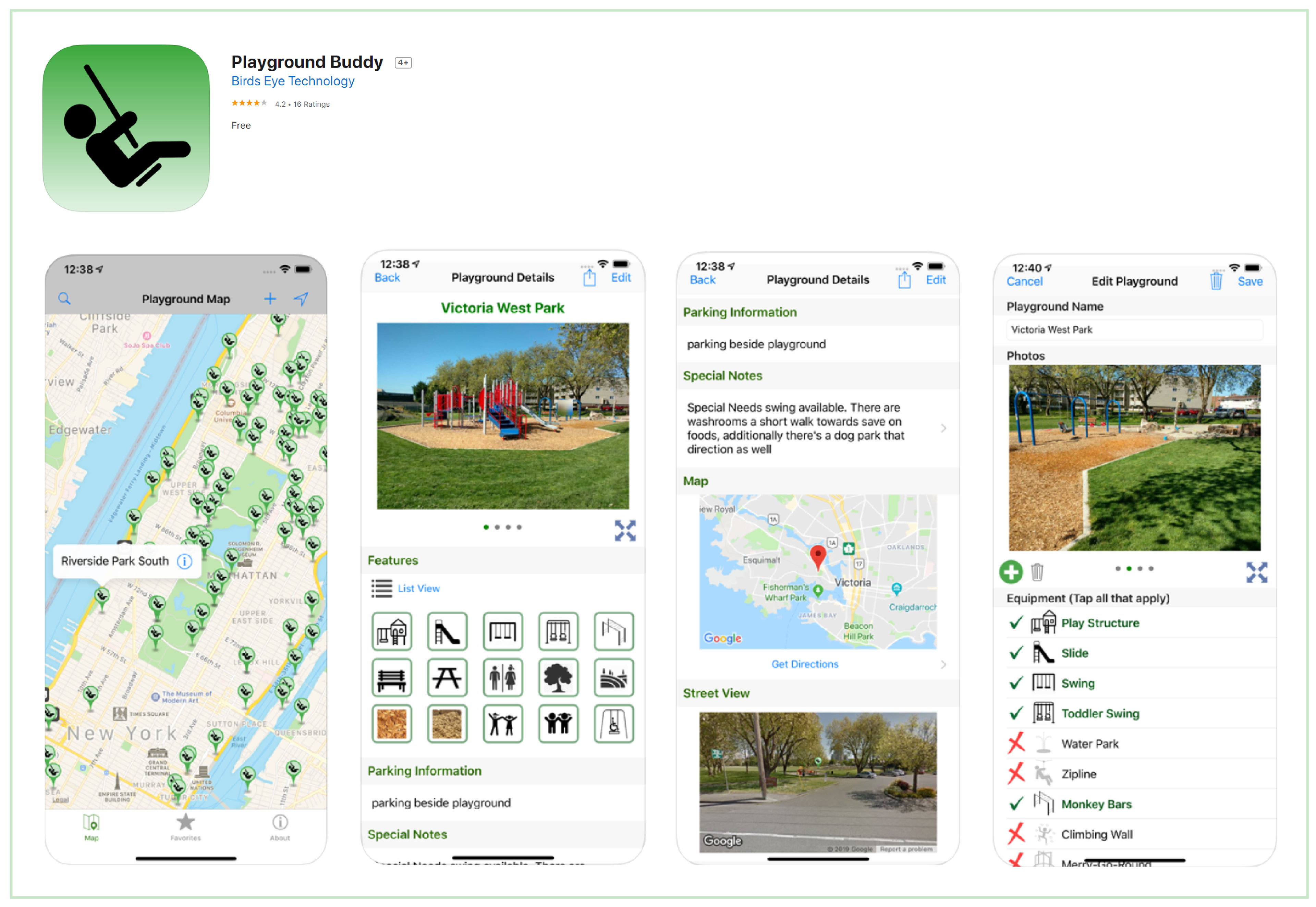Tap the shade tree feature icon
1316x907 pixels.
tap(558, 678)
